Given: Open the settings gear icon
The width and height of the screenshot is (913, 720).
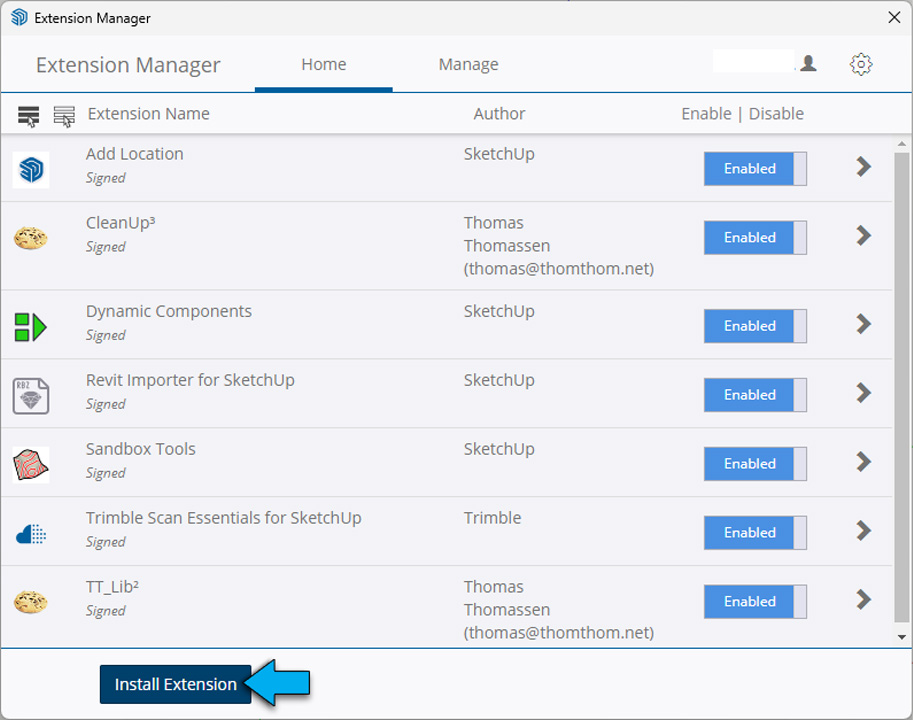Looking at the screenshot, I should point(860,64).
